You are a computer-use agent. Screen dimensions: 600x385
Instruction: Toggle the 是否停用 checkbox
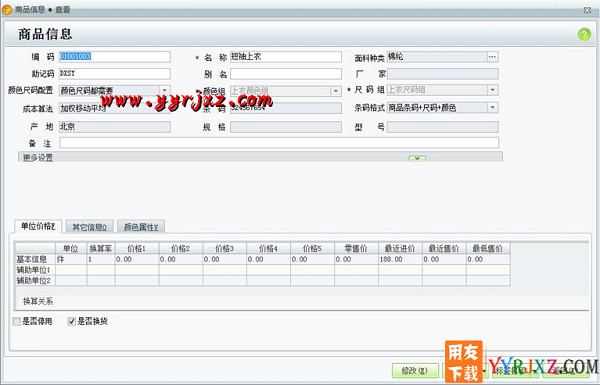coord(17,321)
